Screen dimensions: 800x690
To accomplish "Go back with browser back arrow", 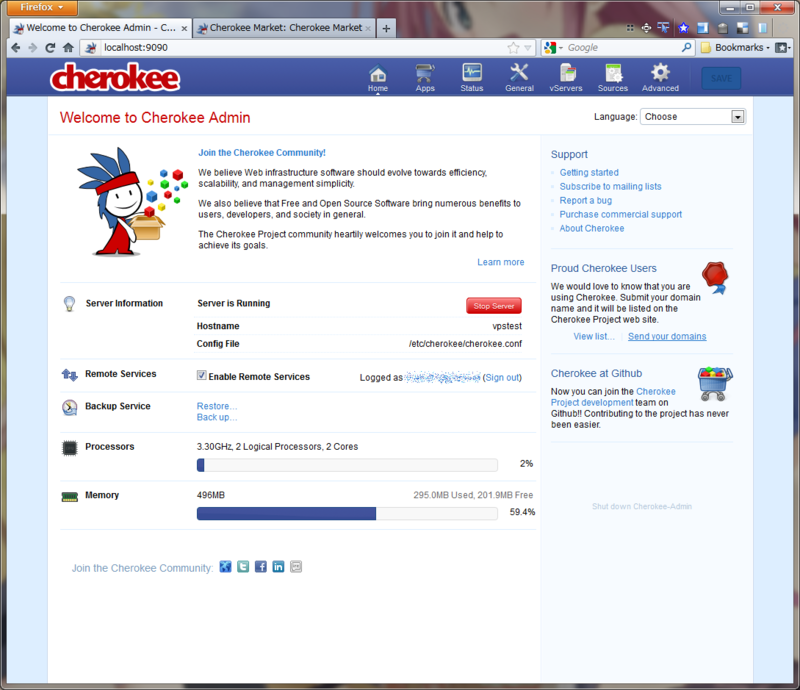I will (x=16, y=47).
